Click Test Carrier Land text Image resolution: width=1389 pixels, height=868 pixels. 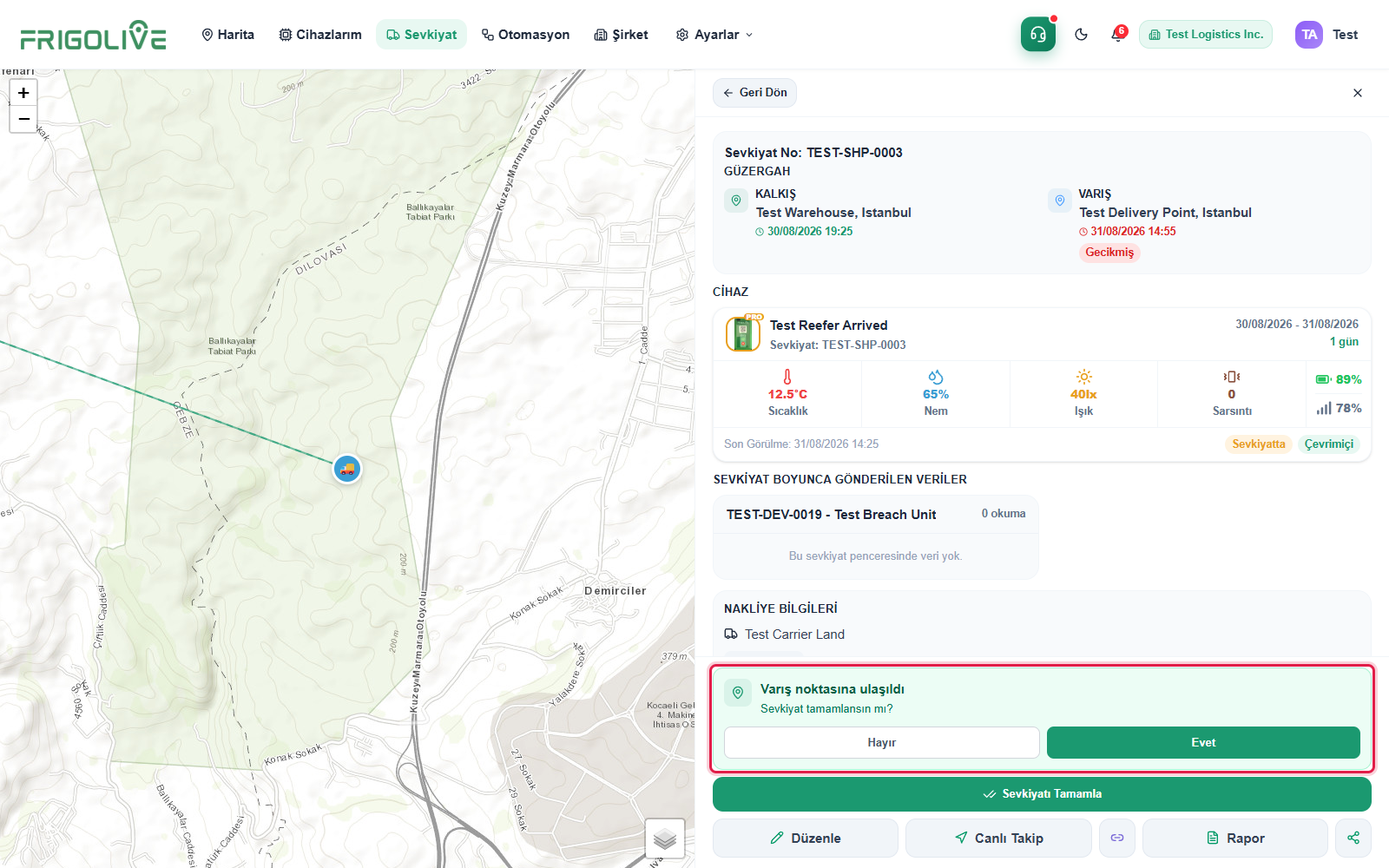(x=794, y=635)
